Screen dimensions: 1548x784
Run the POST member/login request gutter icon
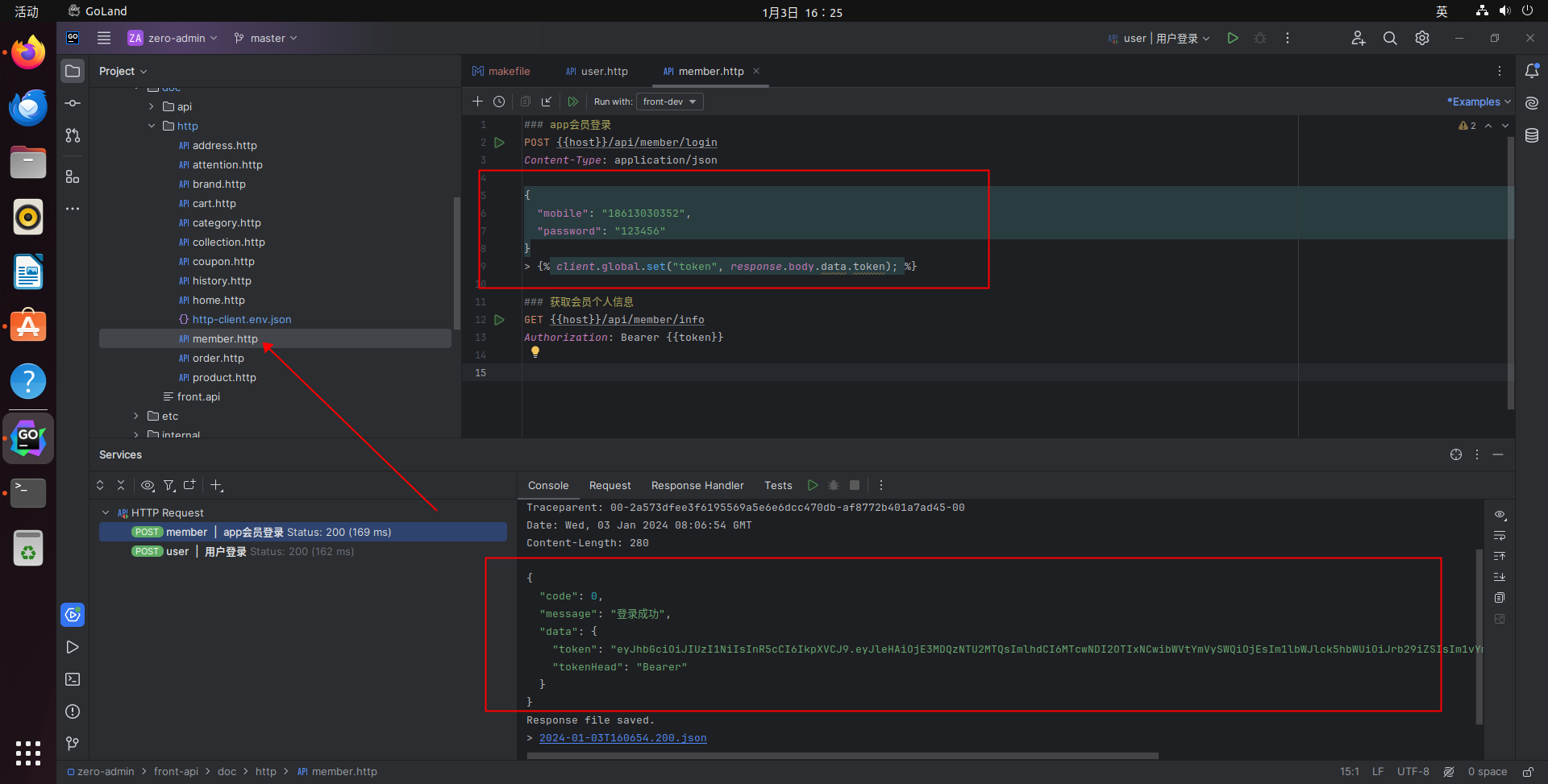point(499,143)
